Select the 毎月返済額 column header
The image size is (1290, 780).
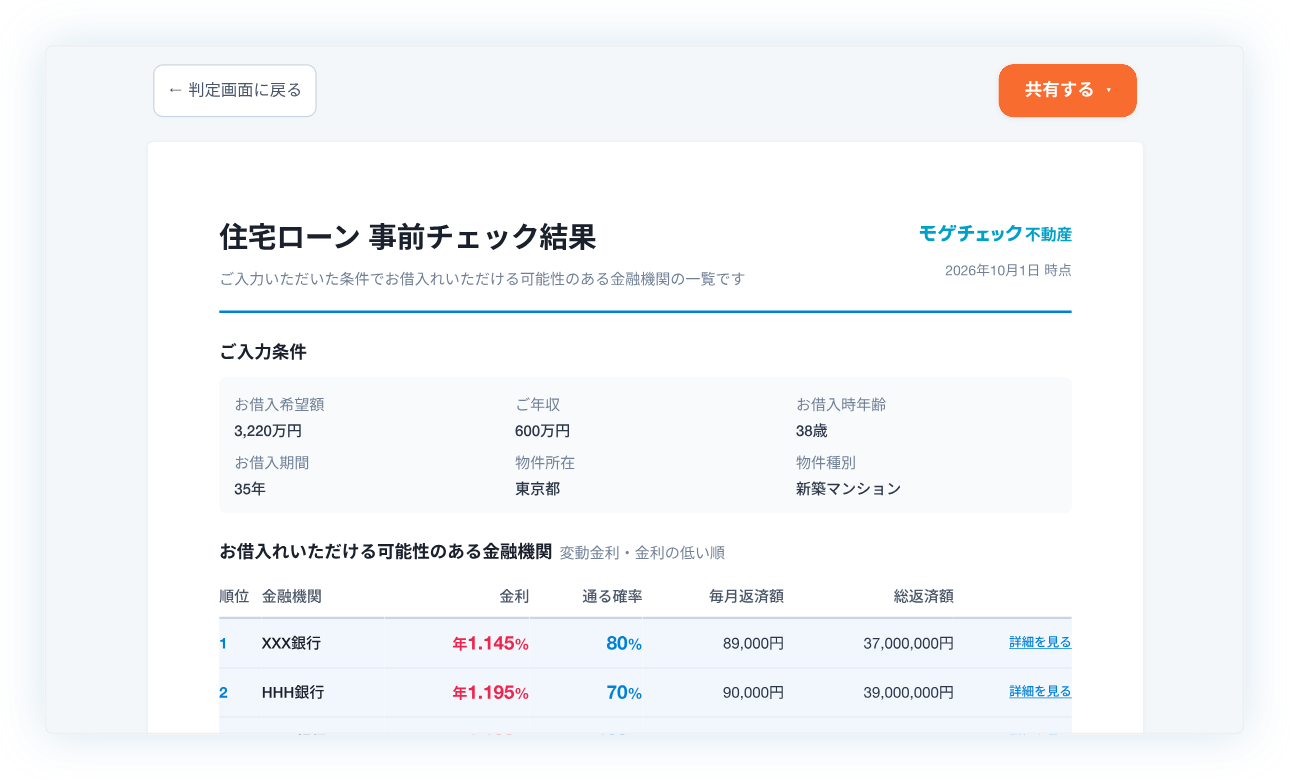(746, 597)
